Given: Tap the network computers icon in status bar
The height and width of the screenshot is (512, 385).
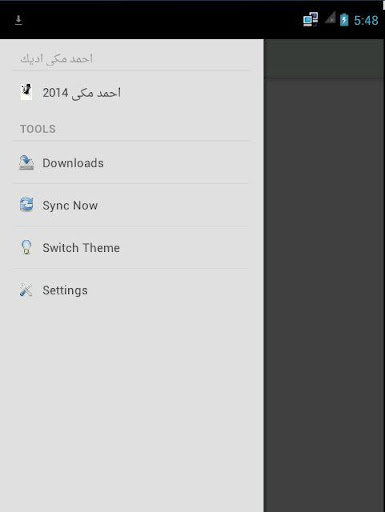Looking at the screenshot, I should (x=310, y=19).
